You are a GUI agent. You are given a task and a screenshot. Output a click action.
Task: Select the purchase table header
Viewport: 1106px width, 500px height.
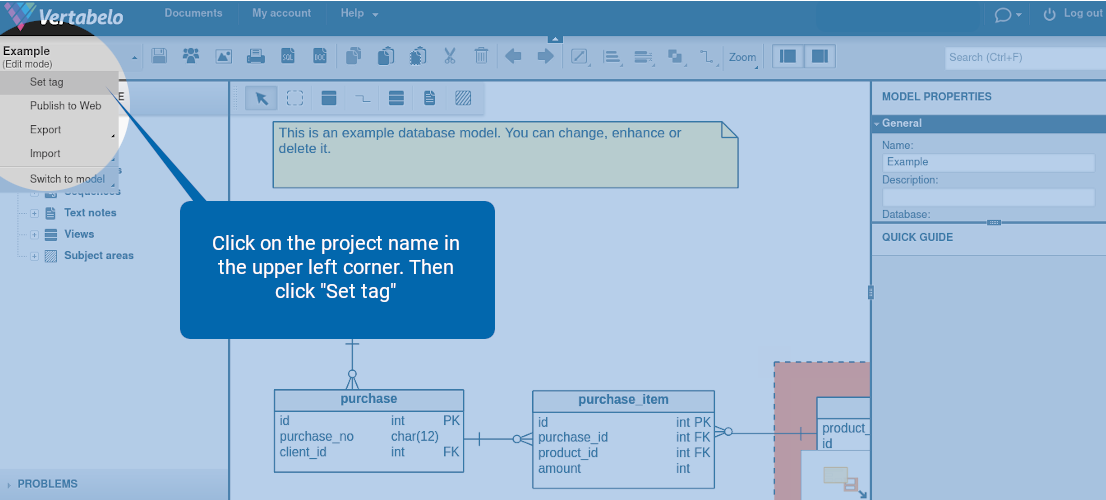click(x=369, y=399)
